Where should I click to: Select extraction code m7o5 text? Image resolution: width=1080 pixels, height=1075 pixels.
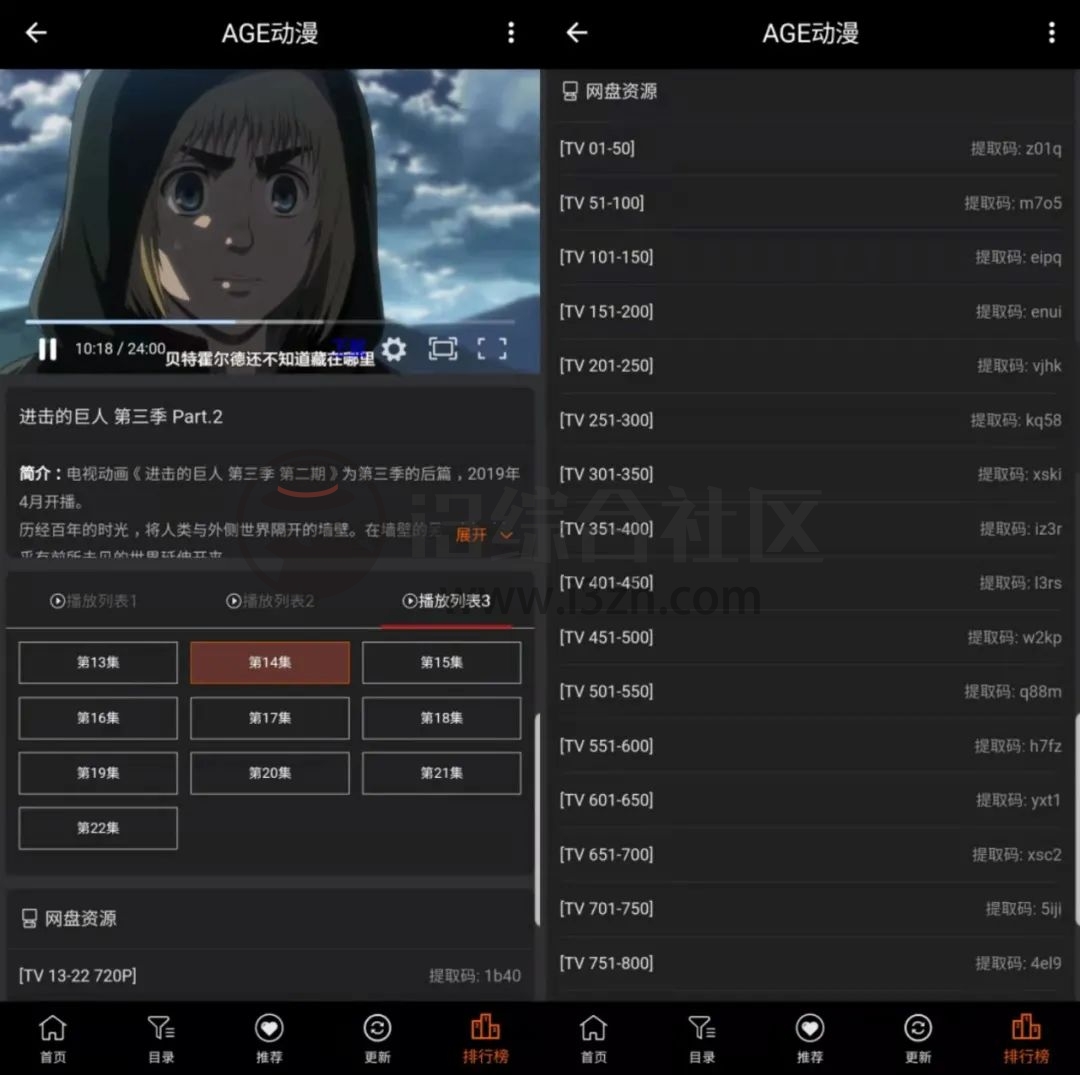(1012, 203)
